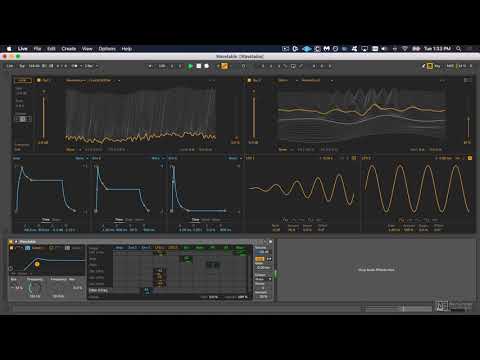This screenshot has width=480, height=360.
Task: Open the Edit menu
Action: pyautogui.click(x=51, y=49)
